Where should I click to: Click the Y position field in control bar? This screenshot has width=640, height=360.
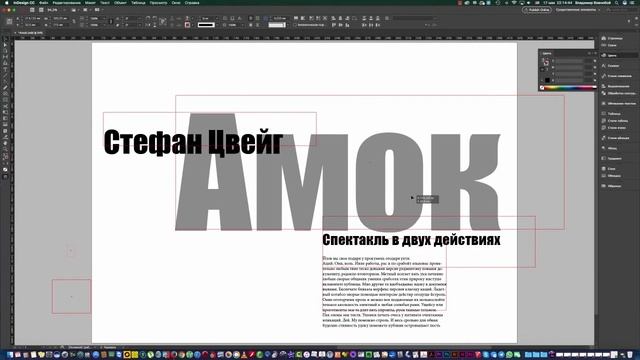(33, 25)
